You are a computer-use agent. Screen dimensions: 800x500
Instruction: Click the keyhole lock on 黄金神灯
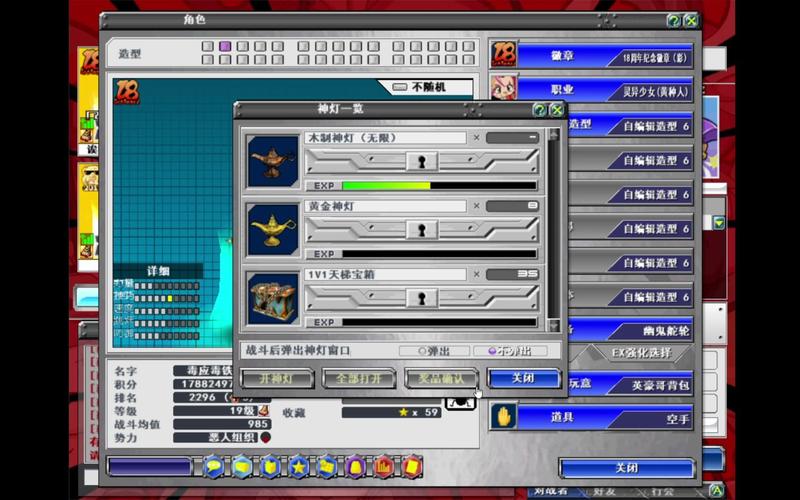(421, 230)
